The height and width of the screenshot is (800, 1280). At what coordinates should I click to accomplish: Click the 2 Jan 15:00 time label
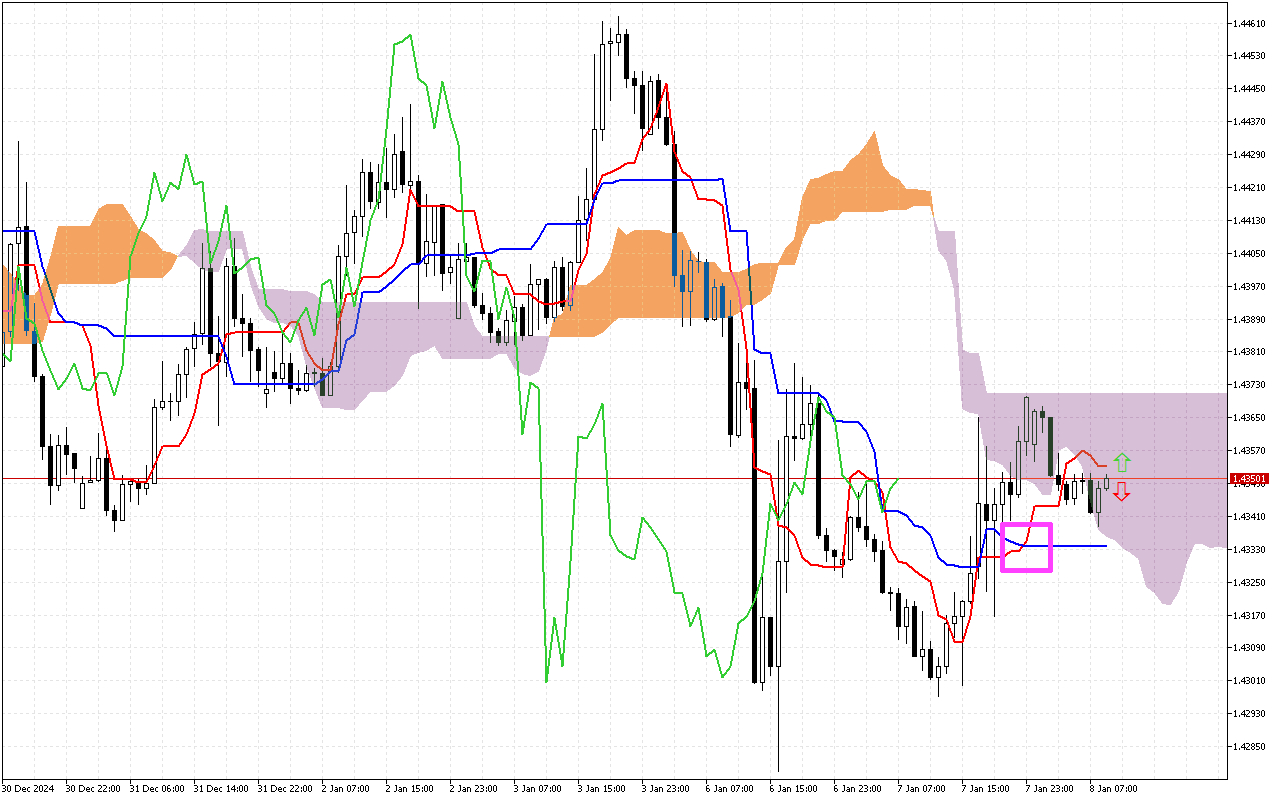[x=410, y=789]
